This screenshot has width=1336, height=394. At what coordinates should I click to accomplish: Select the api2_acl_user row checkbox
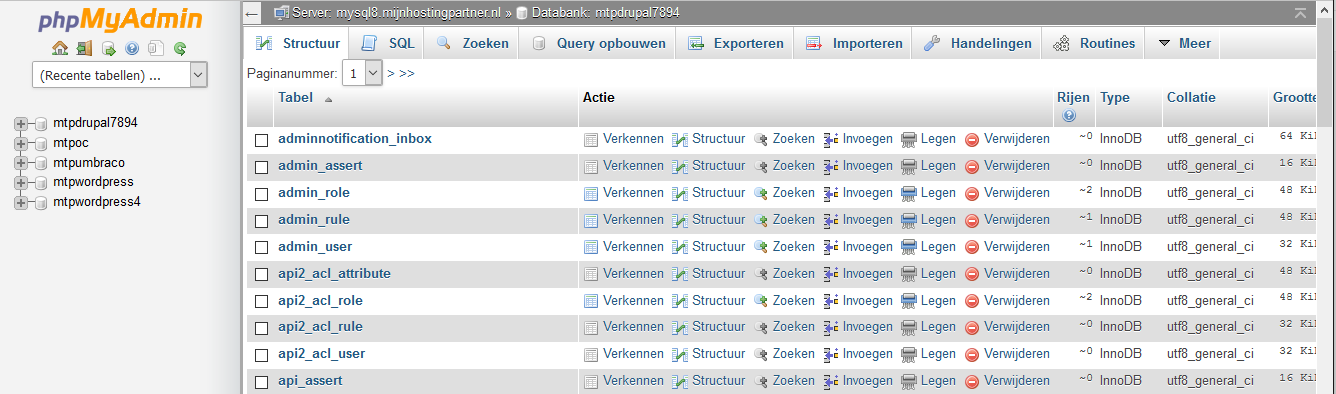[261, 356]
